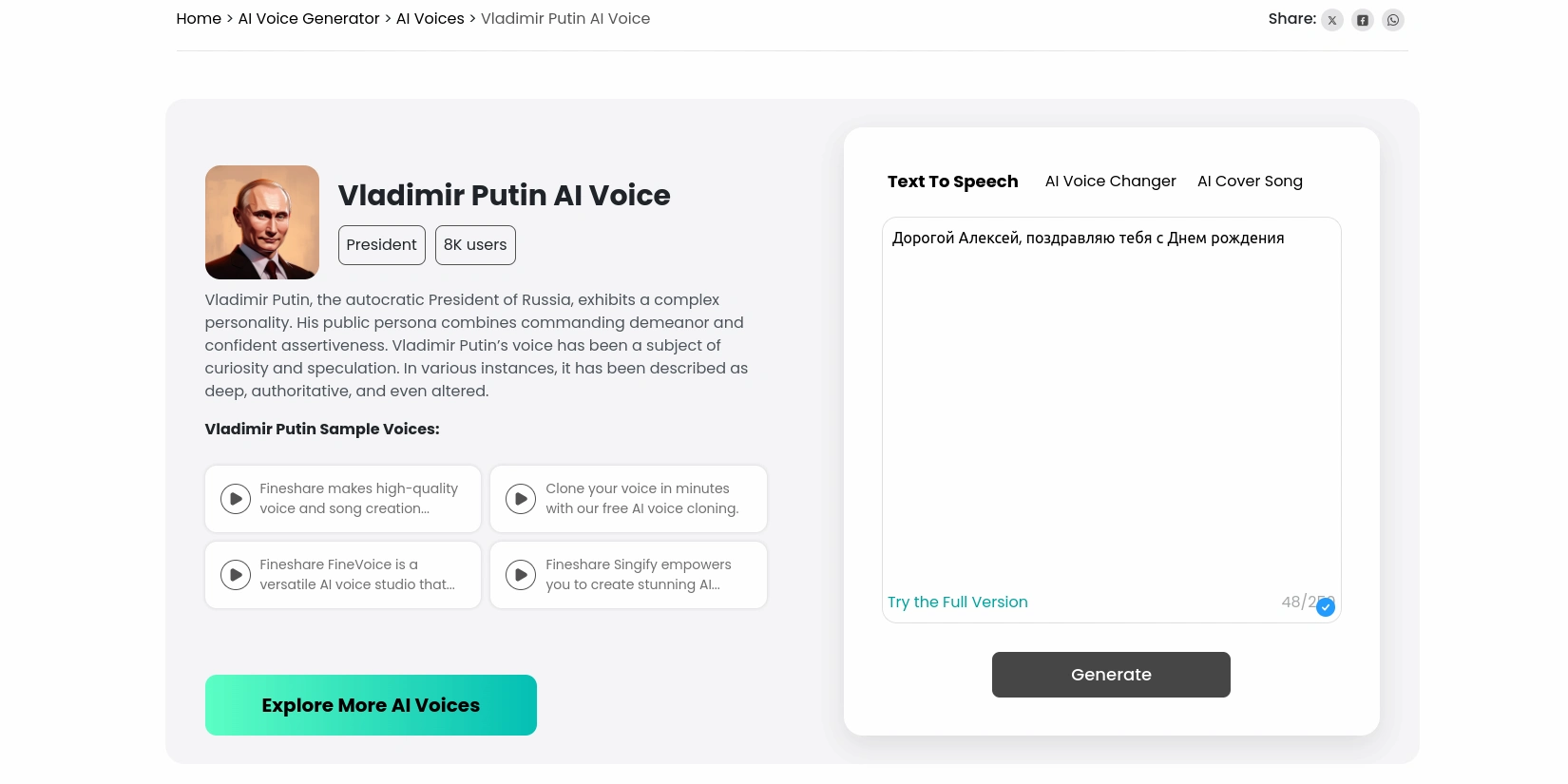Navigate to Home via breadcrumb
The width and height of the screenshot is (1568, 784).
pos(199,18)
